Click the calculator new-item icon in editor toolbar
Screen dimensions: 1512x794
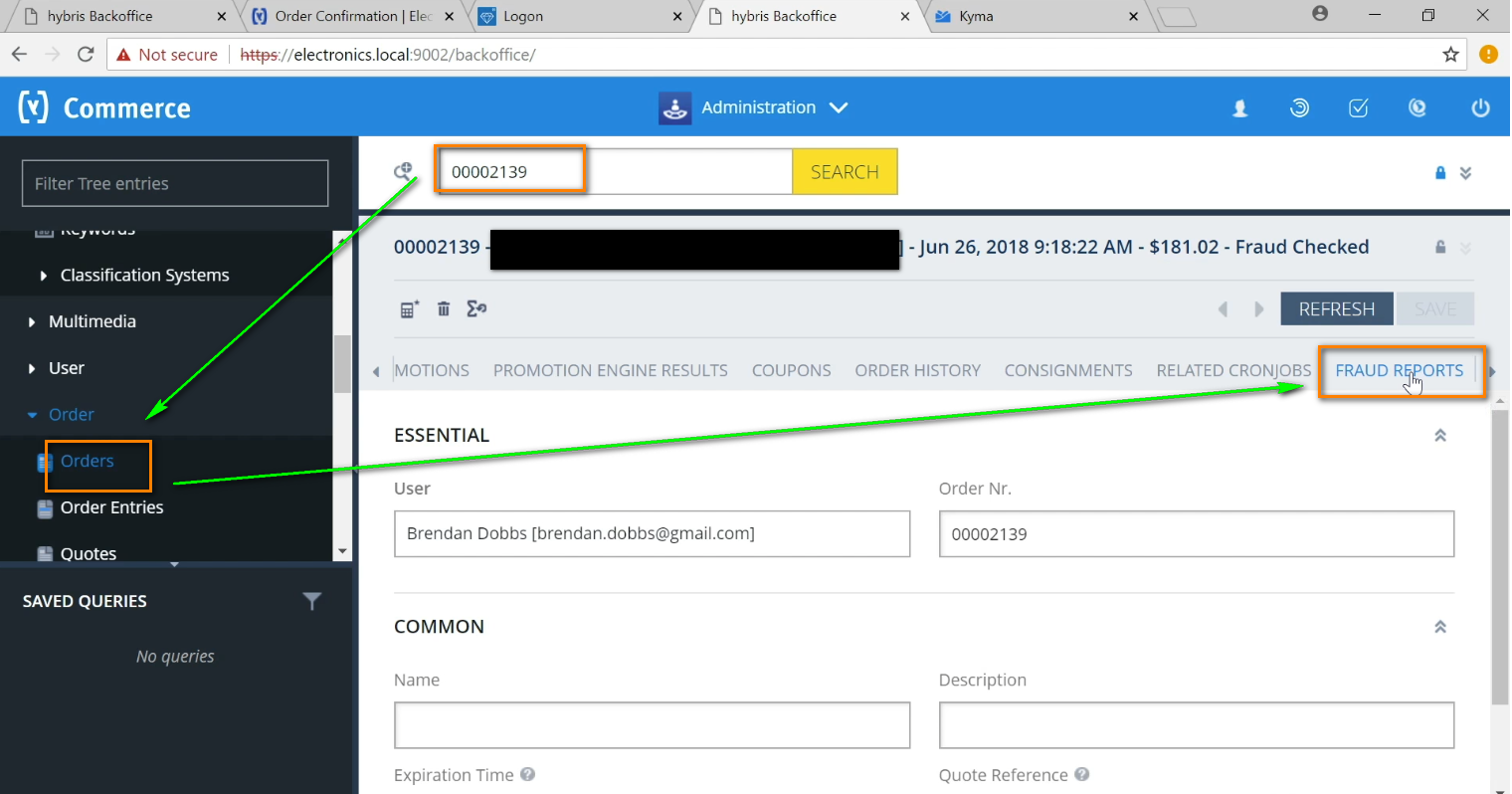(409, 309)
